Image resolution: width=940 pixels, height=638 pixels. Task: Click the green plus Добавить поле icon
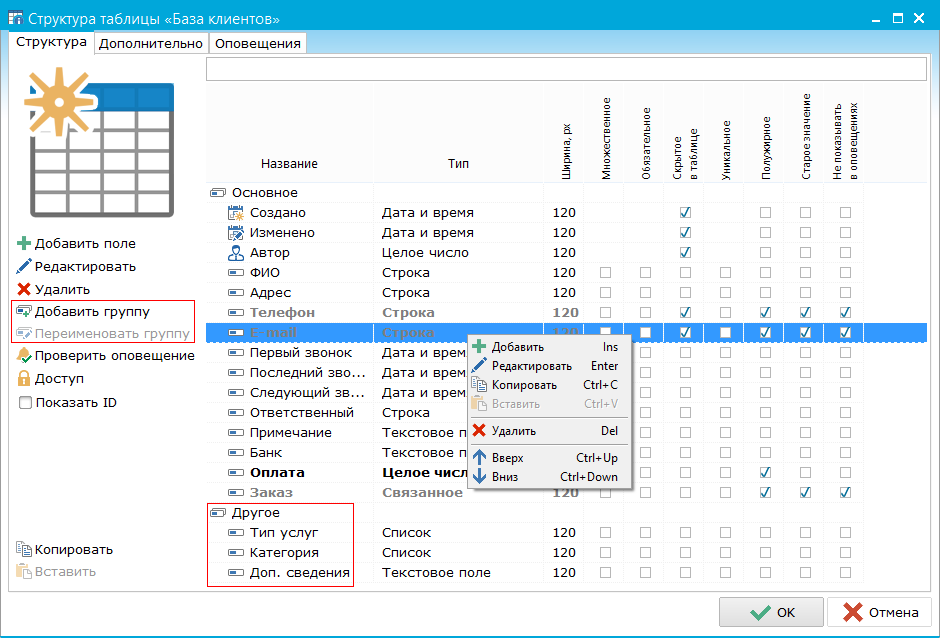pyautogui.click(x=23, y=243)
